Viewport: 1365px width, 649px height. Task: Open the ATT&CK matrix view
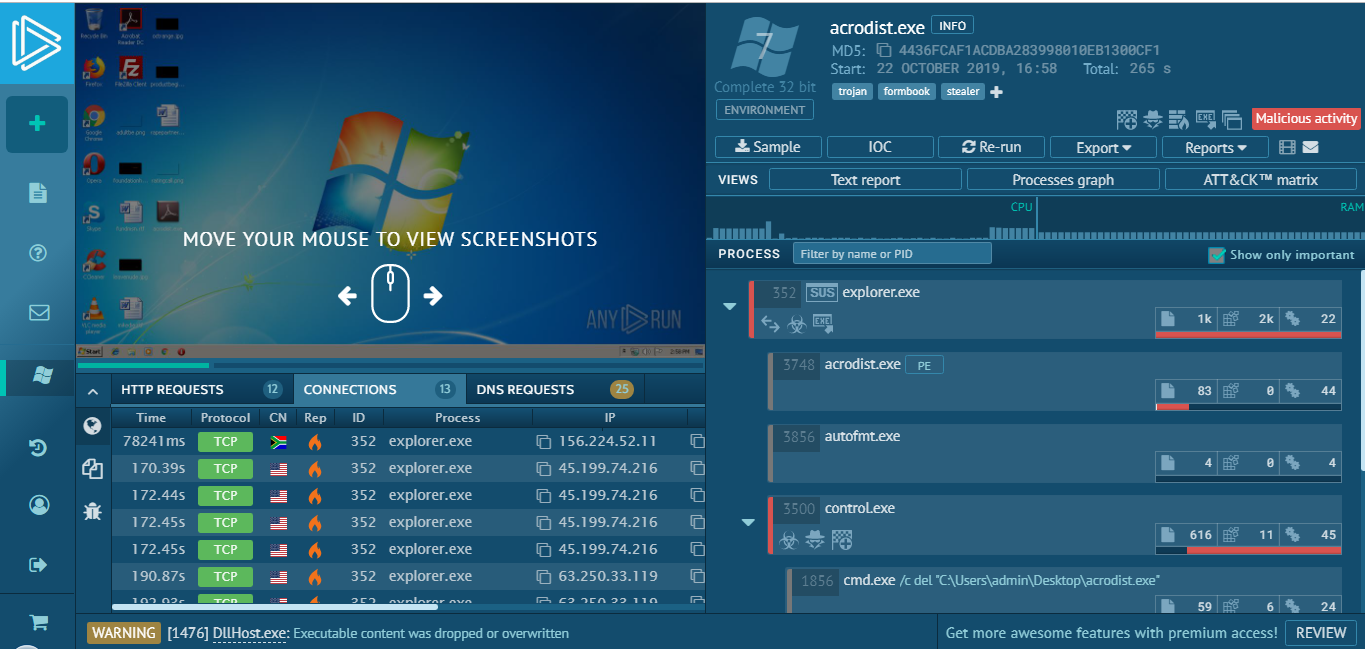pos(1260,180)
